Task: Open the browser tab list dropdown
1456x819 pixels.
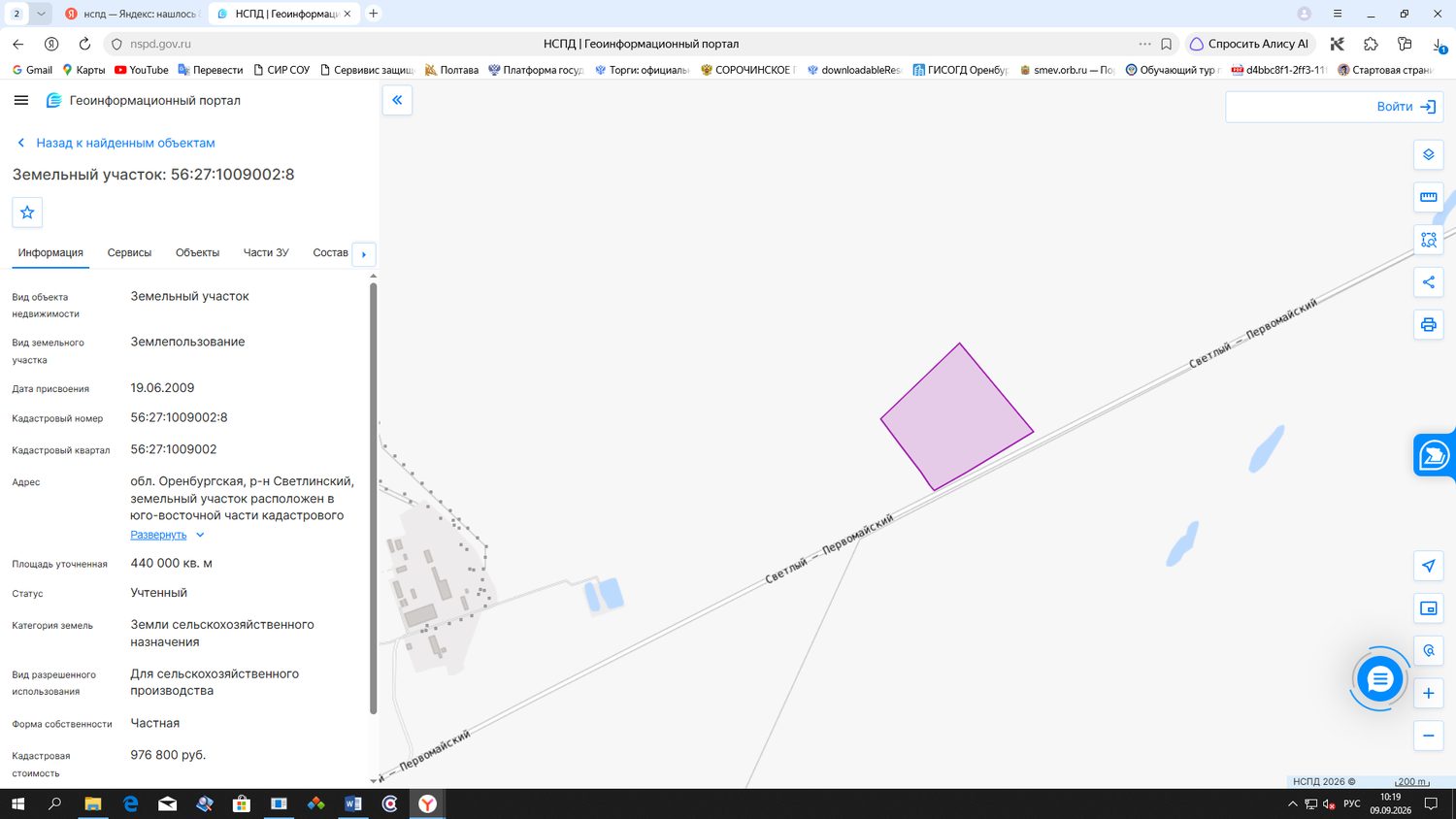Action: tap(41, 14)
